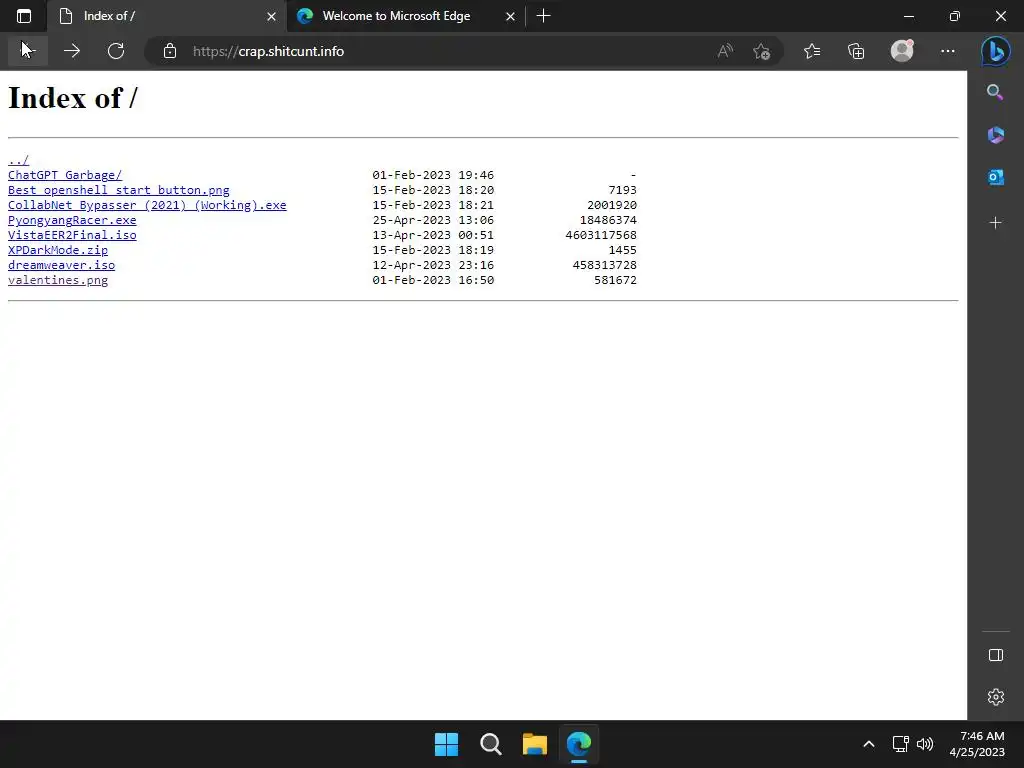Viewport: 1024px width, 768px height.
Task: Download PyongyangRacer.exe file link
Action: point(72,220)
